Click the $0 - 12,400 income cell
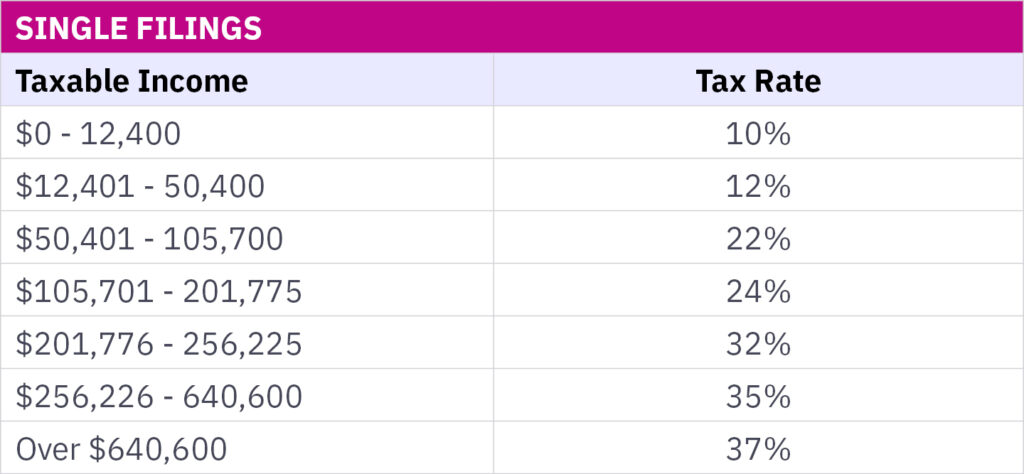Screen dimensions: 1024x474 (98, 134)
